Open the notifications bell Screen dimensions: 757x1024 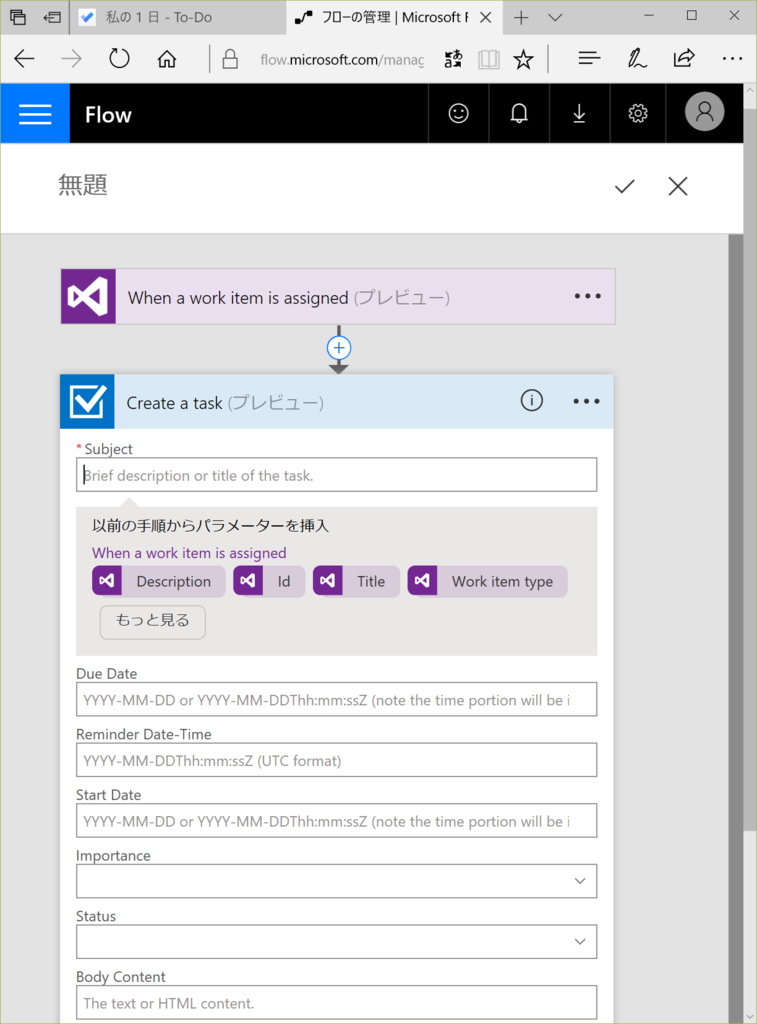tap(519, 114)
